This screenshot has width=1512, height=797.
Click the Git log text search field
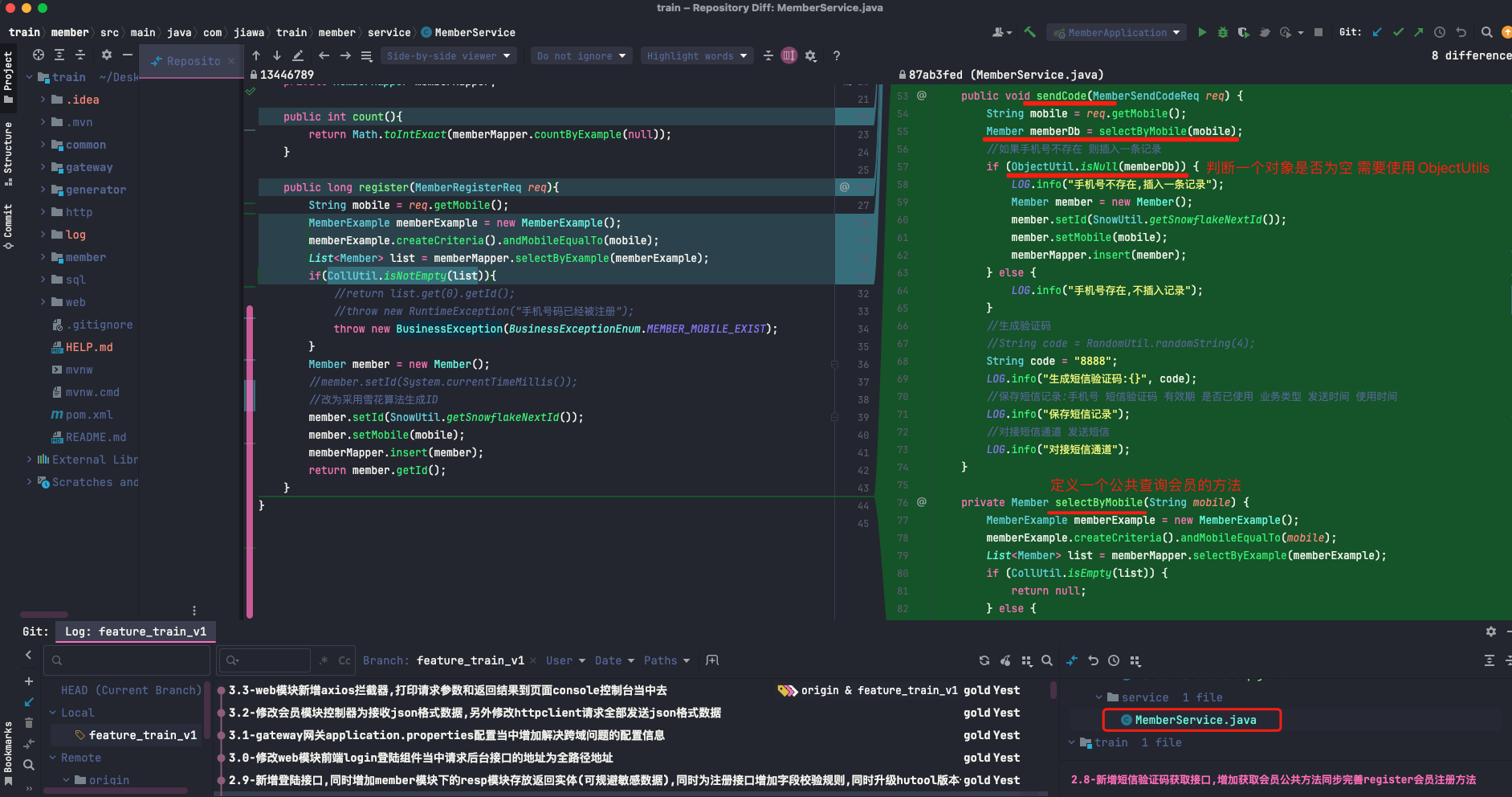[264, 660]
